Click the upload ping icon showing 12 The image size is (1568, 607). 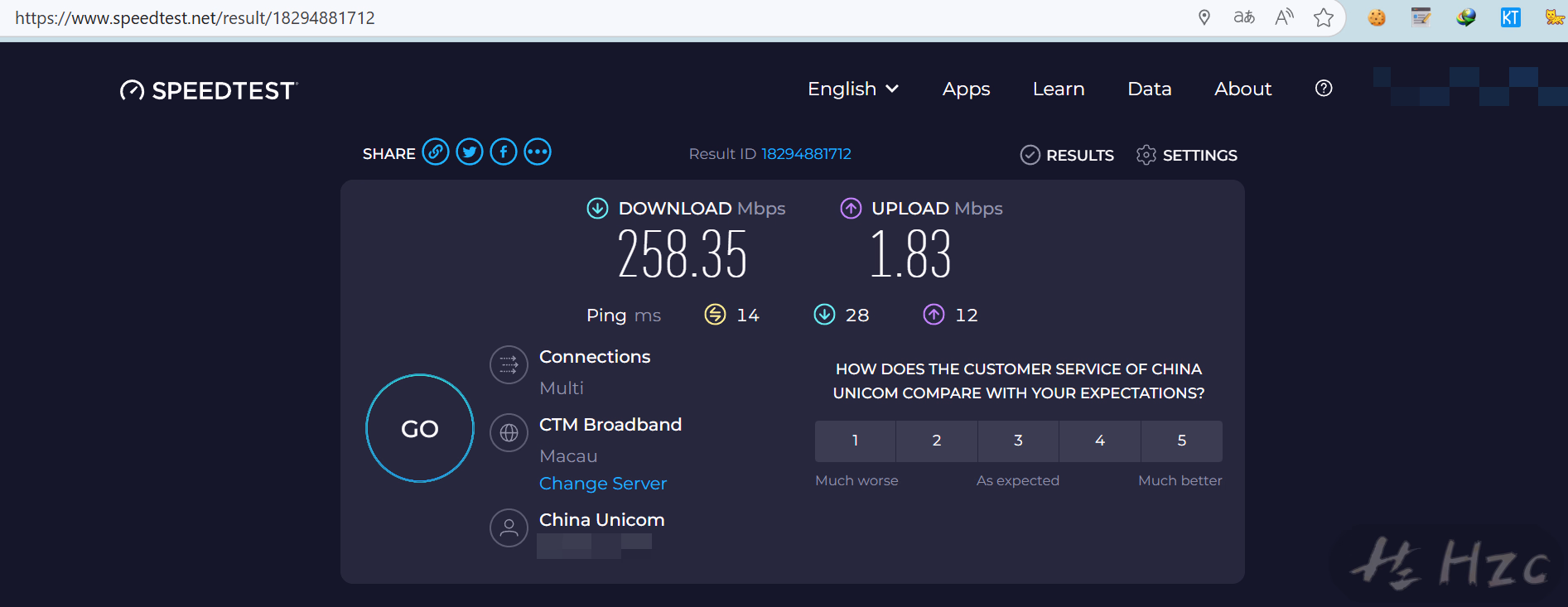pyautogui.click(x=934, y=315)
